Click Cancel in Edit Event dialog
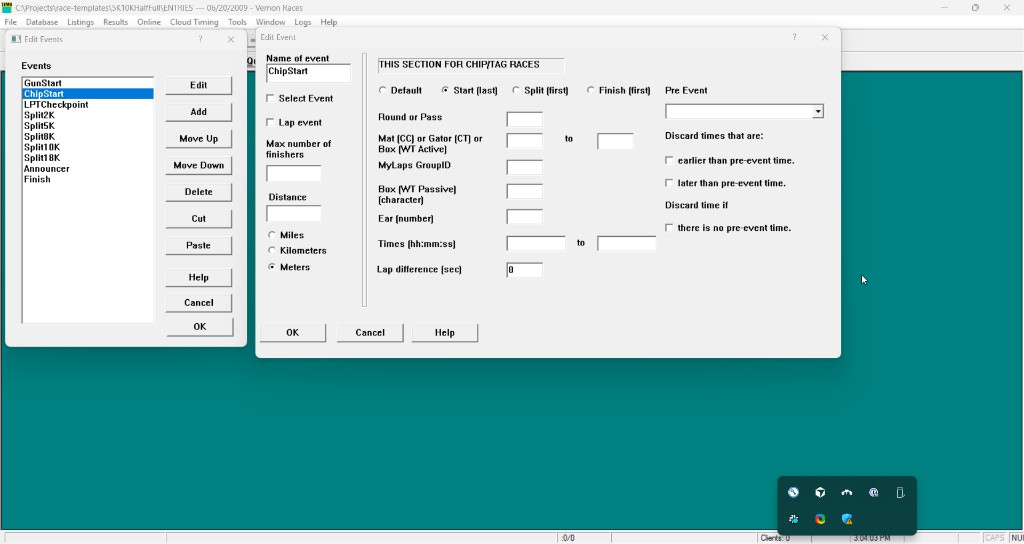Viewport: 1024px width, 544px height. 370,332
